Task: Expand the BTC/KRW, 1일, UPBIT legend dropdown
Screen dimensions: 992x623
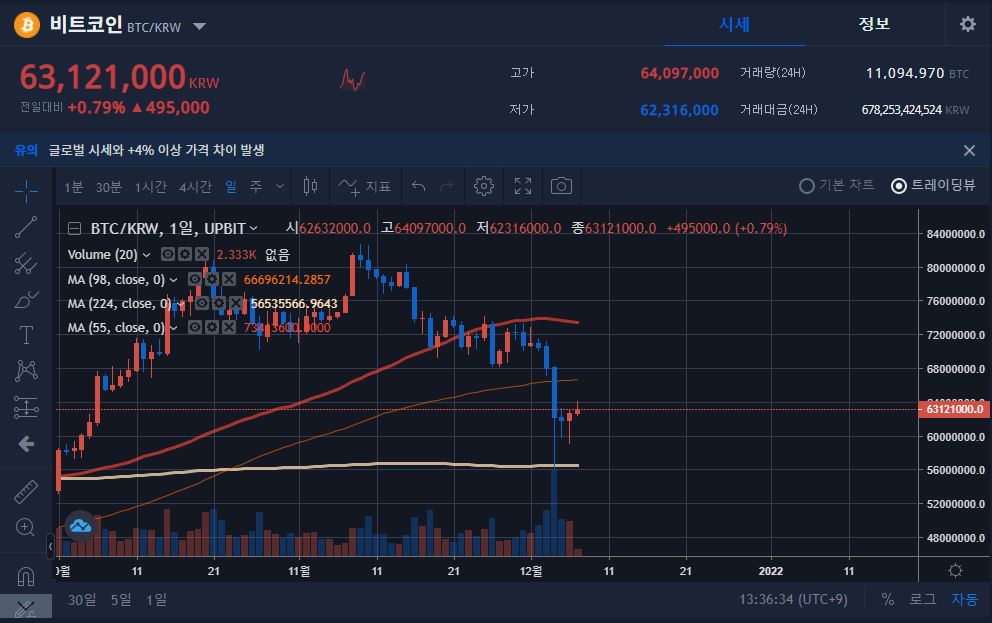Action: click(254, 228)
